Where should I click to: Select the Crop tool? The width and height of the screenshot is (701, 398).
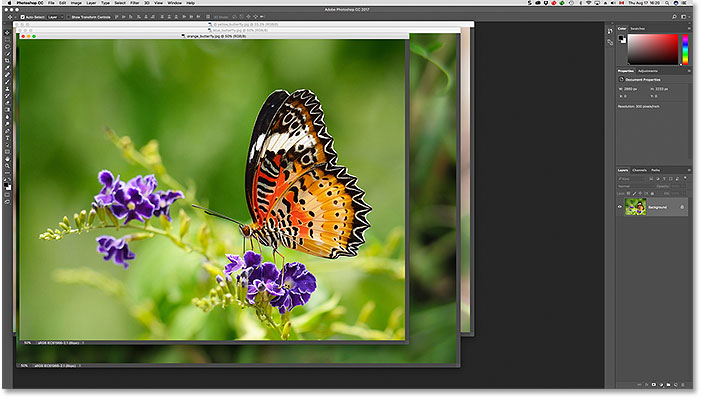coord(7,60)
